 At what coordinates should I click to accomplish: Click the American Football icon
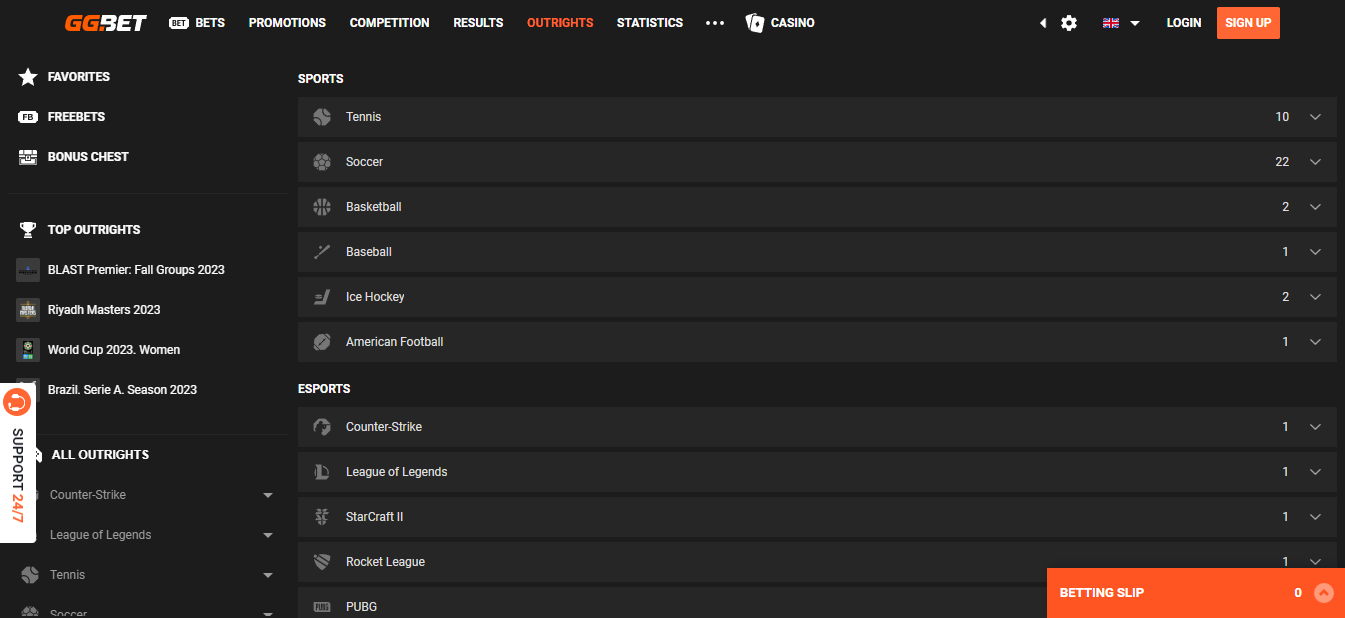point(322,342)
